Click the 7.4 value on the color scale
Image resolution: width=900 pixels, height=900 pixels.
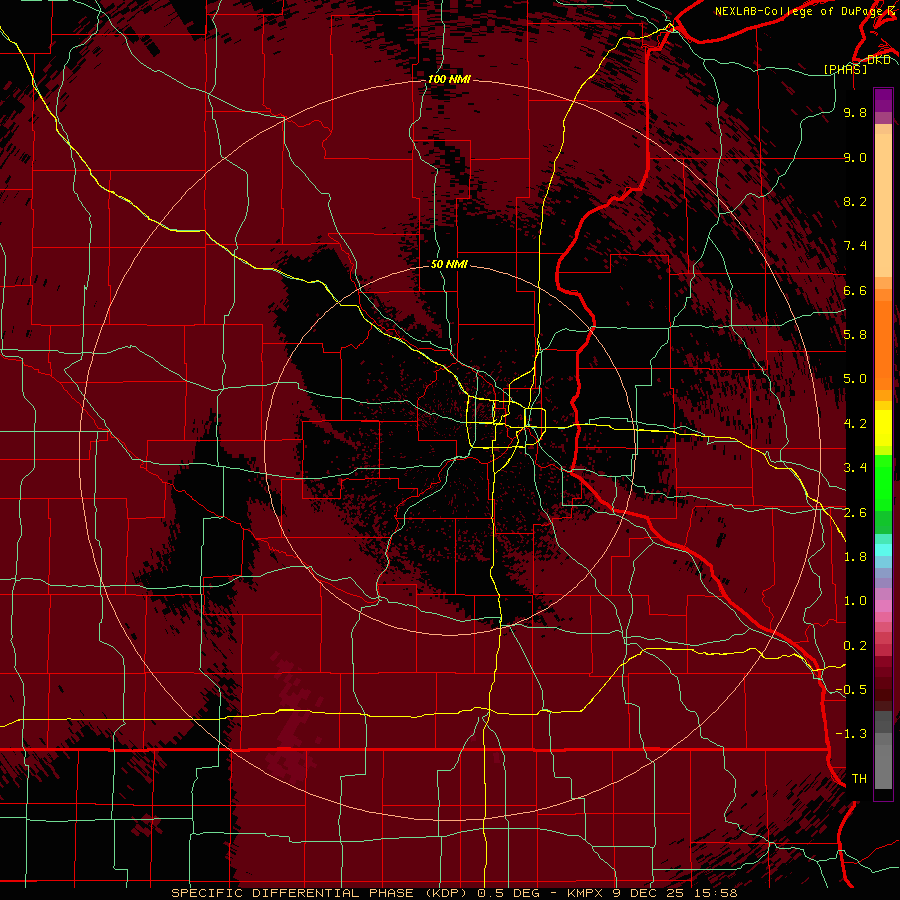(x=855, y=246)
